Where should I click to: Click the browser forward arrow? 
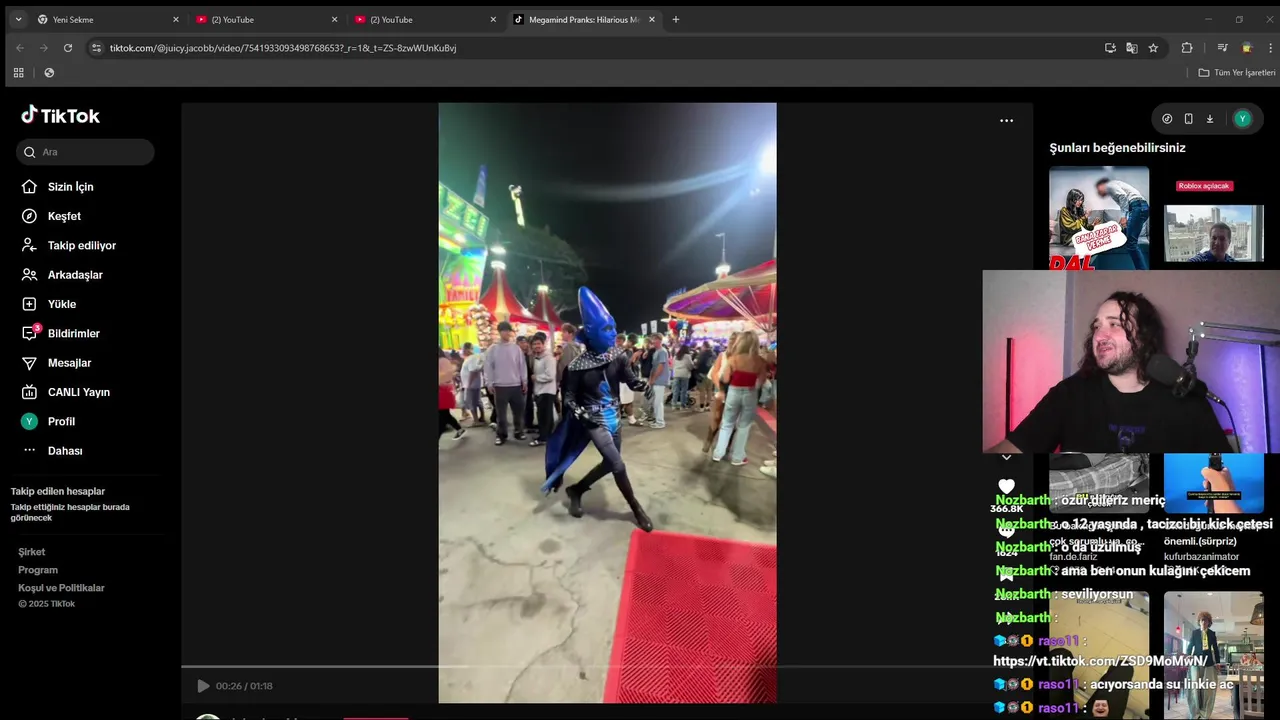[x=43, y=48]
